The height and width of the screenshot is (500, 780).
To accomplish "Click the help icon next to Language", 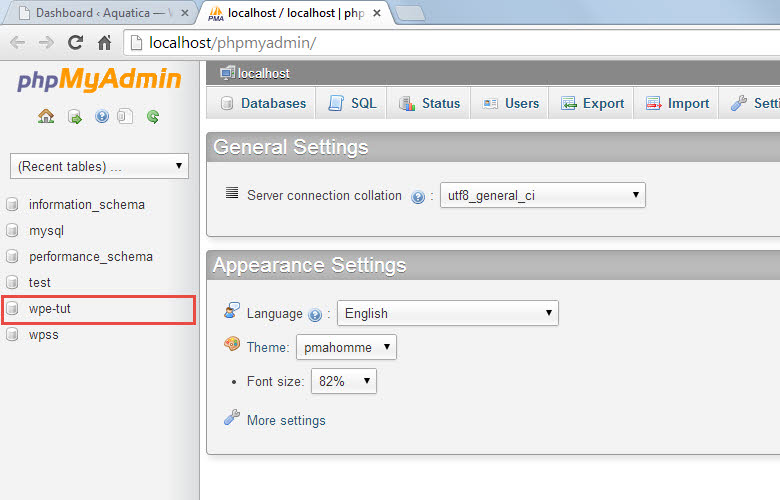I will [315, 315].
